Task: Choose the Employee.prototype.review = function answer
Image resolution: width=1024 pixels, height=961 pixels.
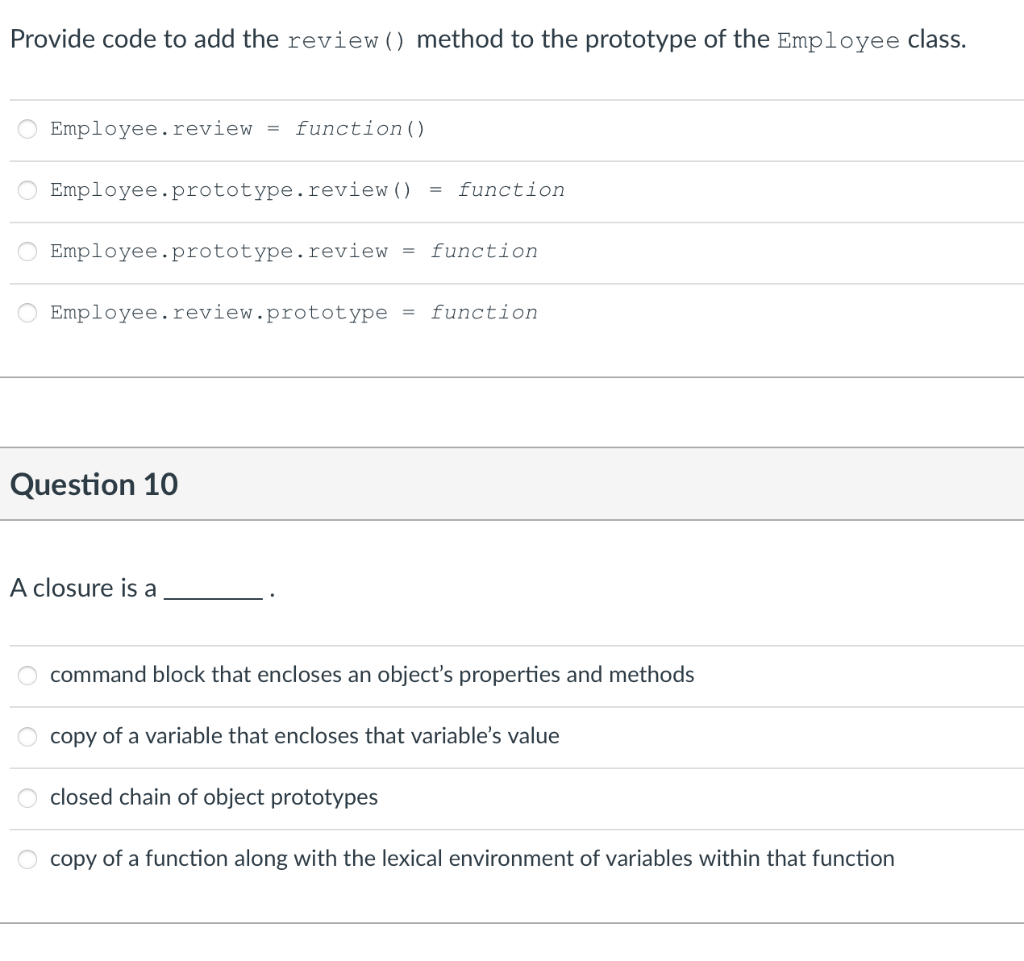Action: point(26,252)
